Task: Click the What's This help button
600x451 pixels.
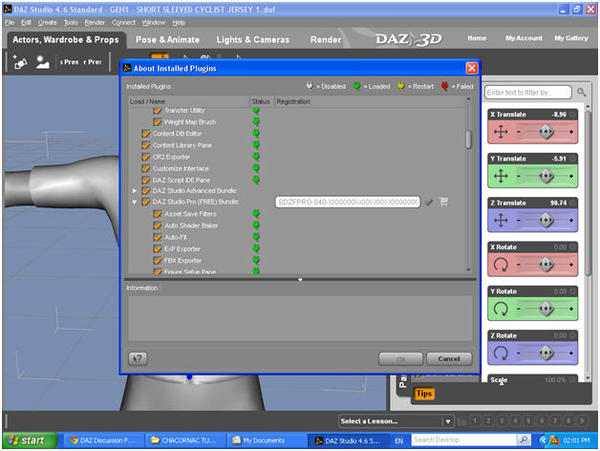Action: [x=138, y=358]
